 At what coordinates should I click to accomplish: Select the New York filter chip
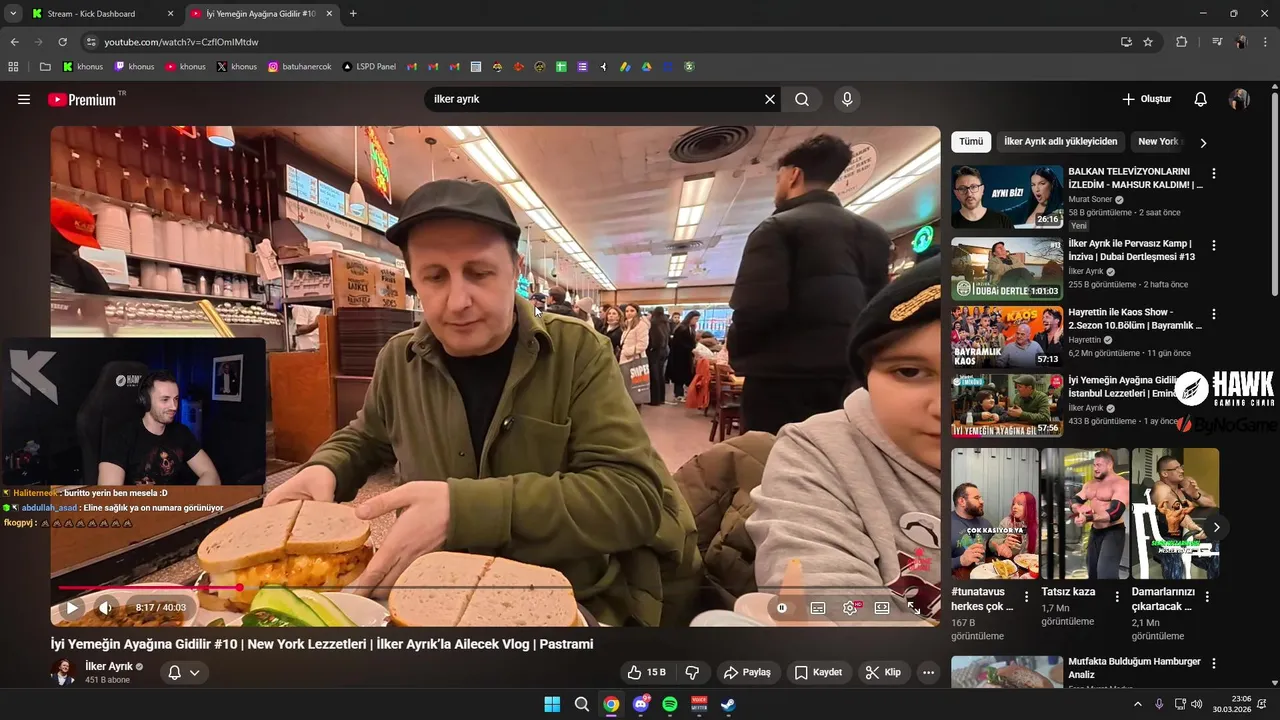click(1157, 142)
